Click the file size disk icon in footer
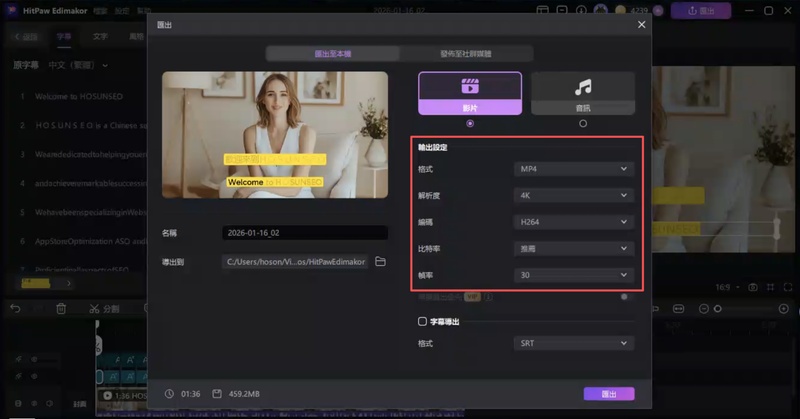 click(217, 394)
